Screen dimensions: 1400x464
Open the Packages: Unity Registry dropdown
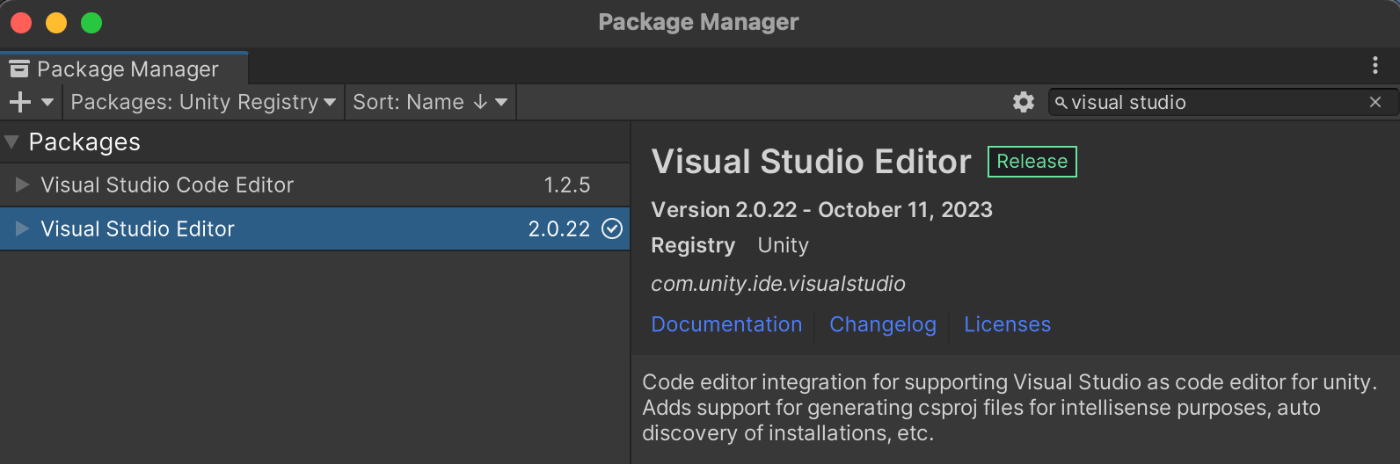point(203,102)
